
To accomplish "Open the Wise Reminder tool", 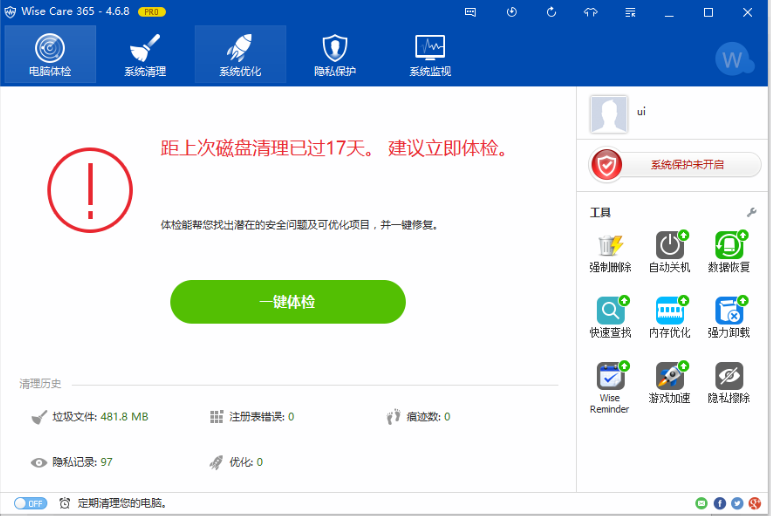I will click(x=610, y=388).
